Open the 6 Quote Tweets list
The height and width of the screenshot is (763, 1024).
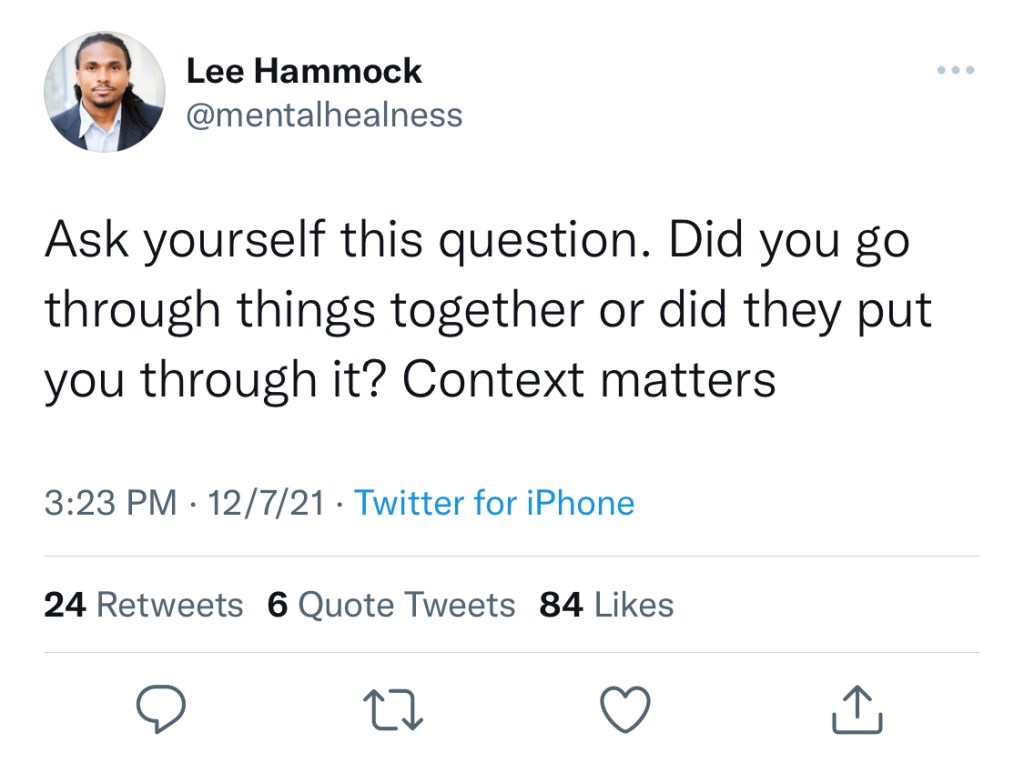(x=391, y=605)
